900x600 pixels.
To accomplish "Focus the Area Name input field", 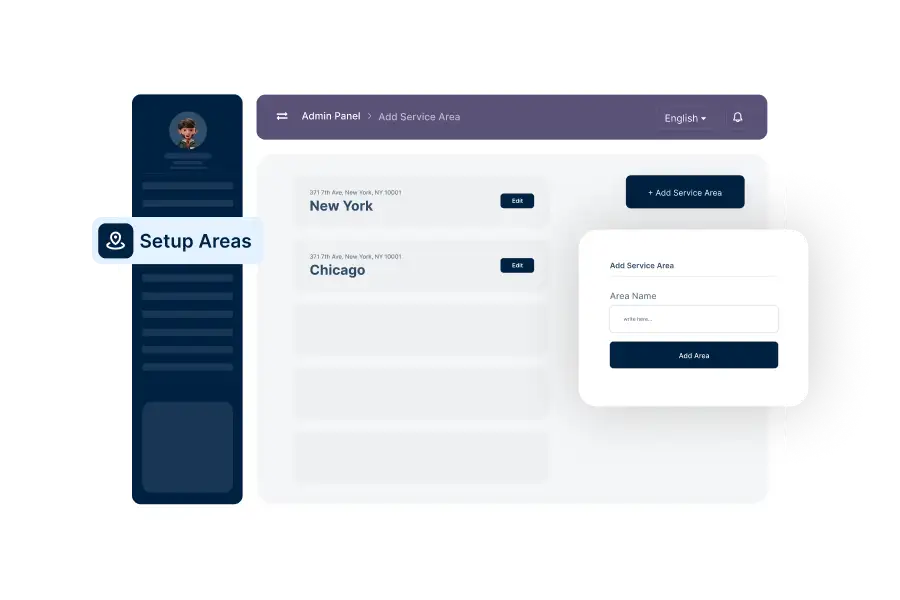I will click(x=693, y=319).
